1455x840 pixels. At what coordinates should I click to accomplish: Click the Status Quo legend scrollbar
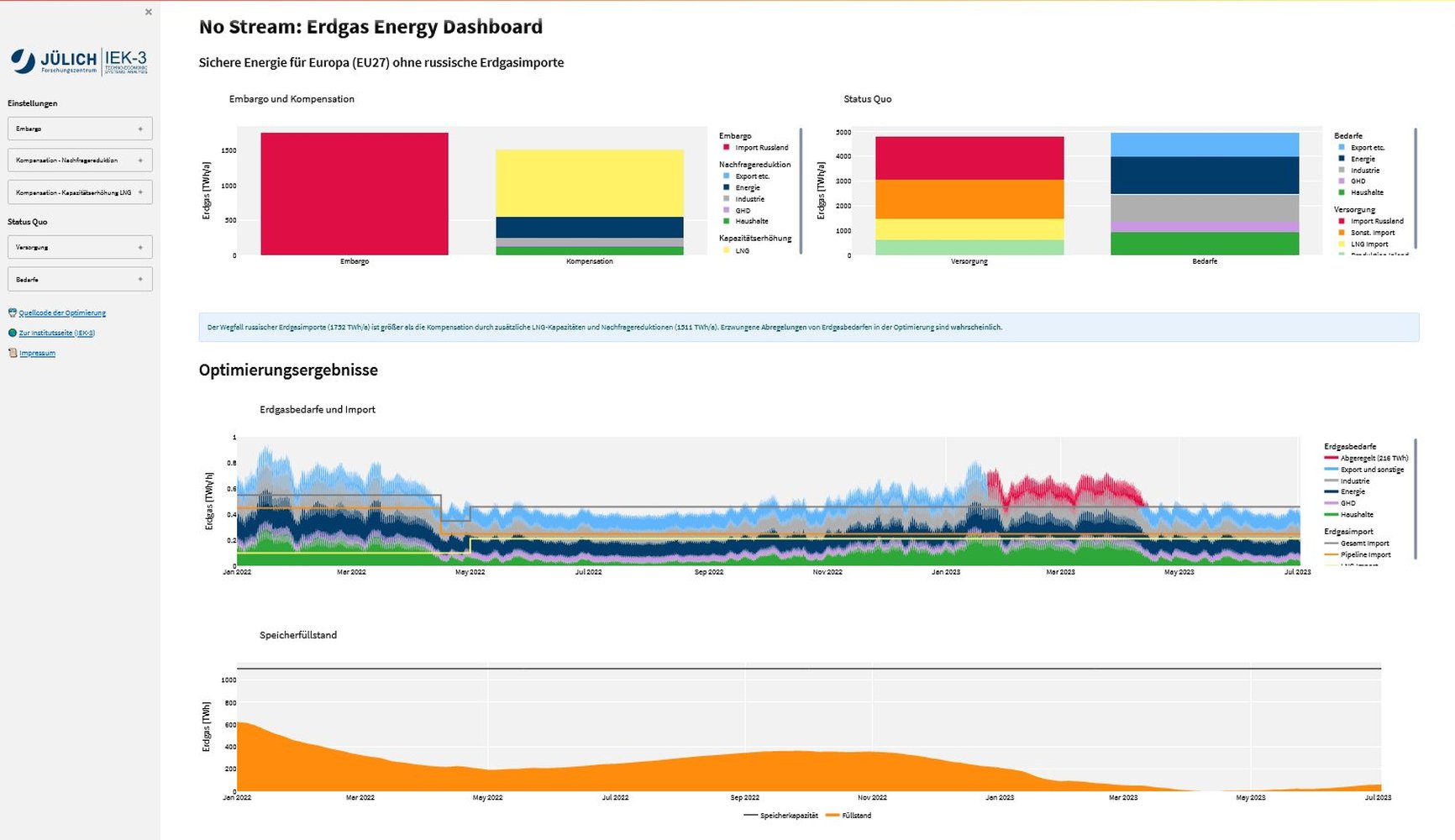1416,188
